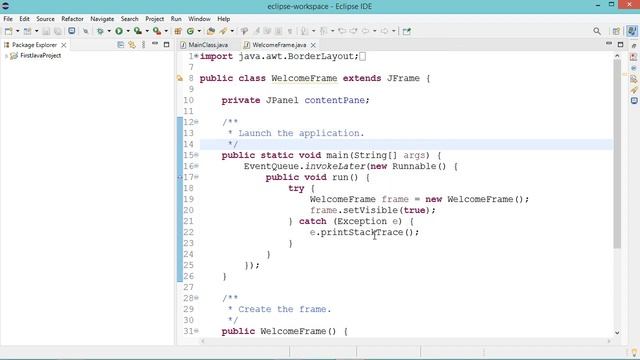
Task: Click the Open Type icon
Action: (x=211, y=31)
